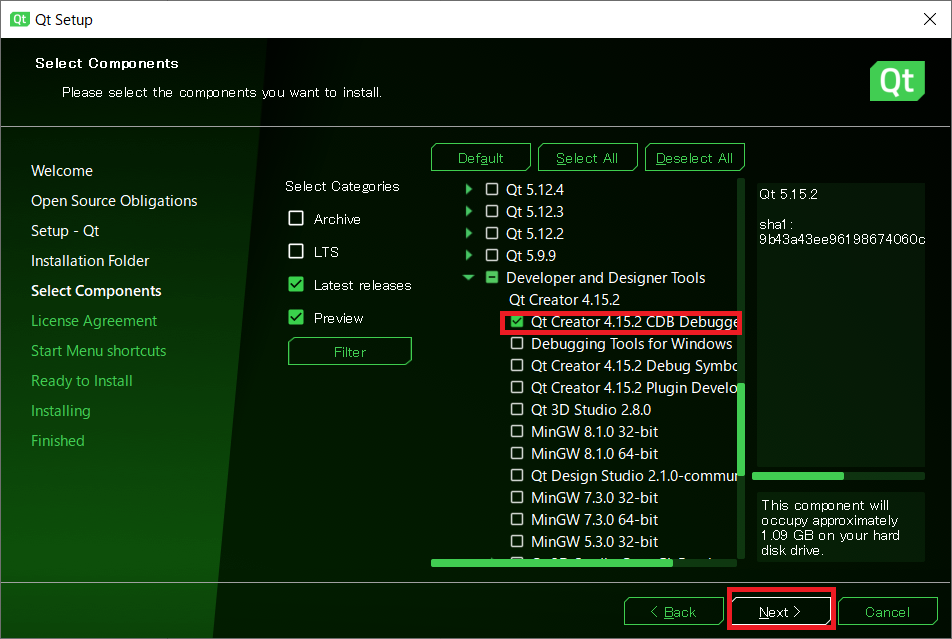952x639 pixels.
Task: Check MinGW 7.3.0 64-bit
Action: [x=517, y=519]
